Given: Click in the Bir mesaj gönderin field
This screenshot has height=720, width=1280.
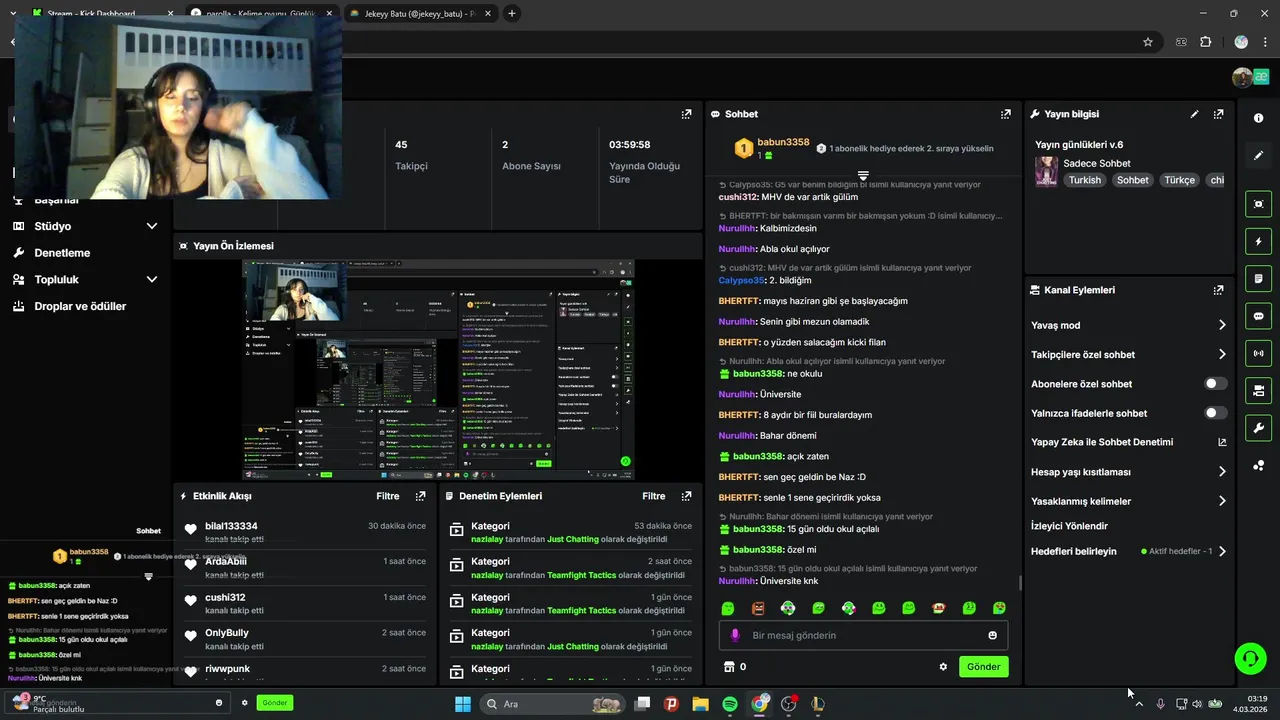Looking at the screenshot, I should click(x=863, y=635).
